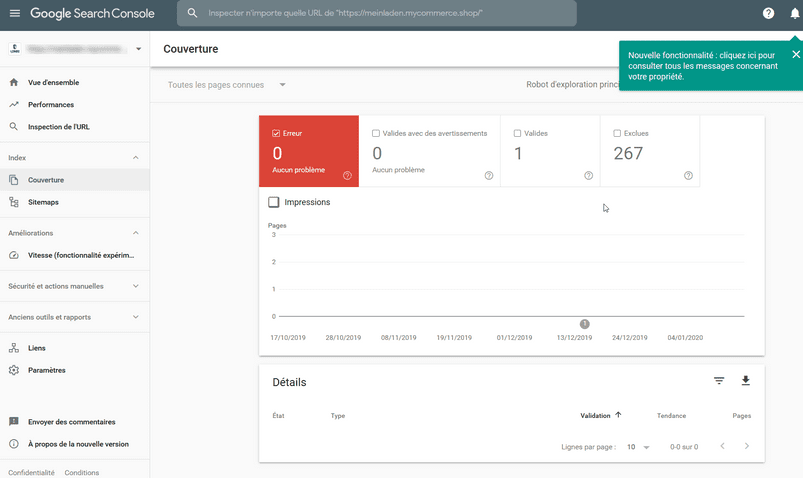Close the new feature tooltip
Image resolution: width=803 pixels, height=478 pixels.
796,54
